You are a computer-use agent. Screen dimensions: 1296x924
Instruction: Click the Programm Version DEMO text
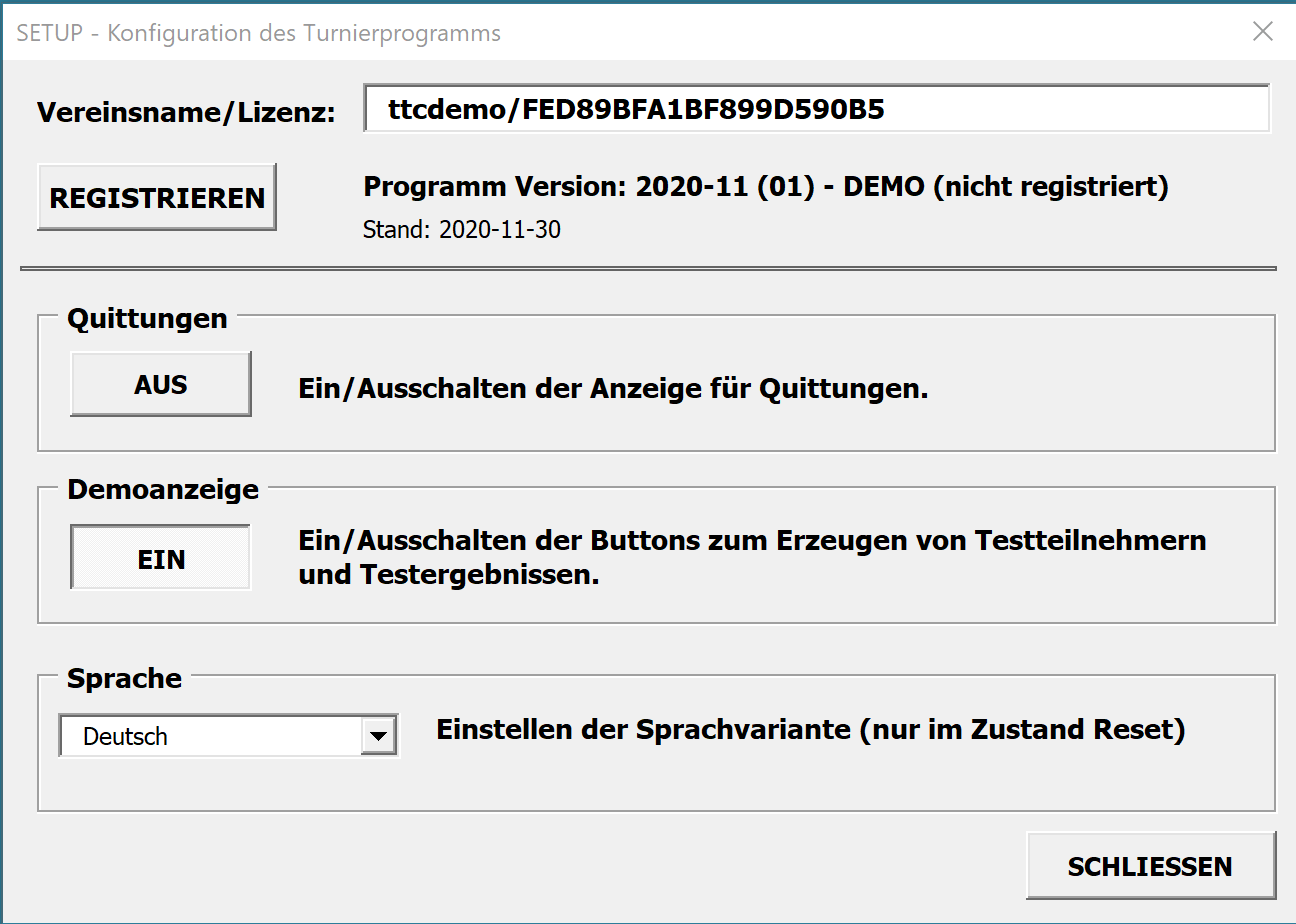point(765,187)
